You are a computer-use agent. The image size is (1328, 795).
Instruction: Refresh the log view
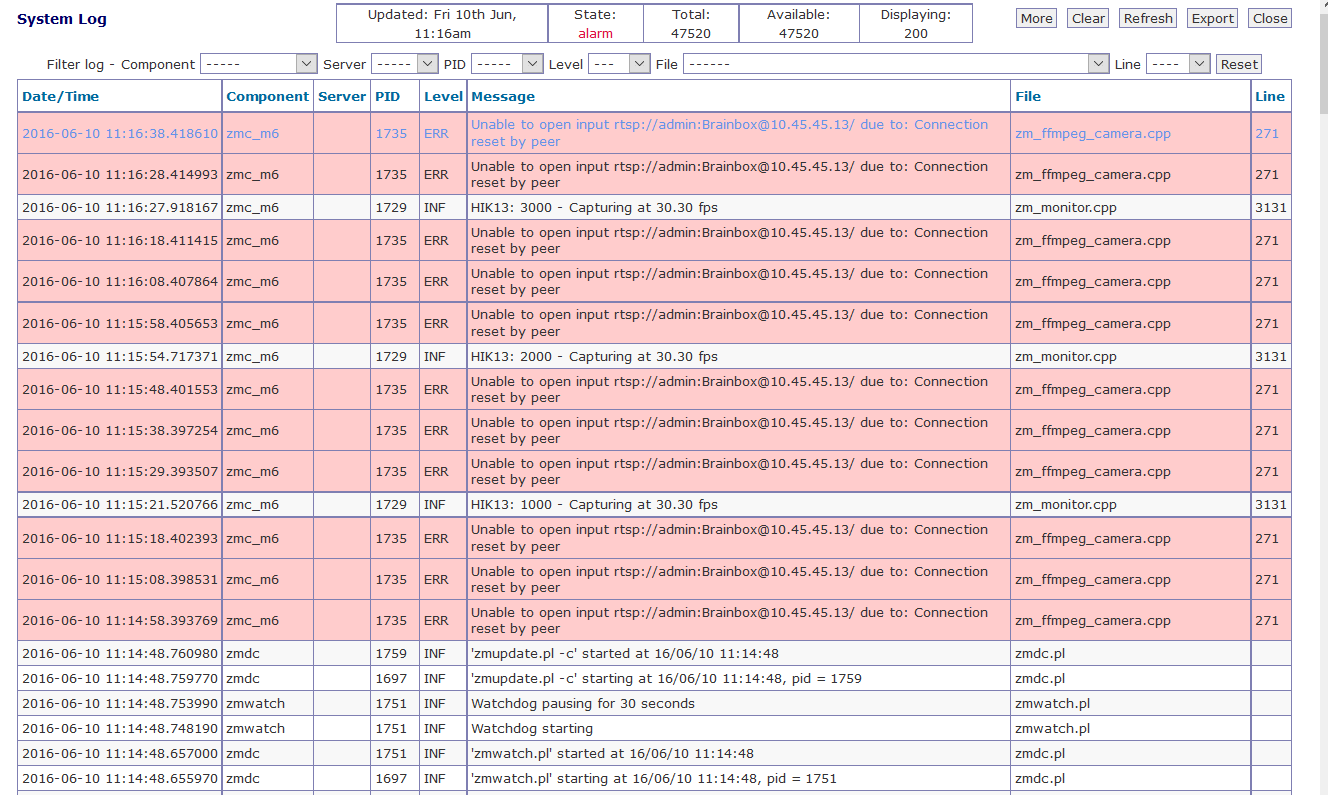click(1148, 18)
